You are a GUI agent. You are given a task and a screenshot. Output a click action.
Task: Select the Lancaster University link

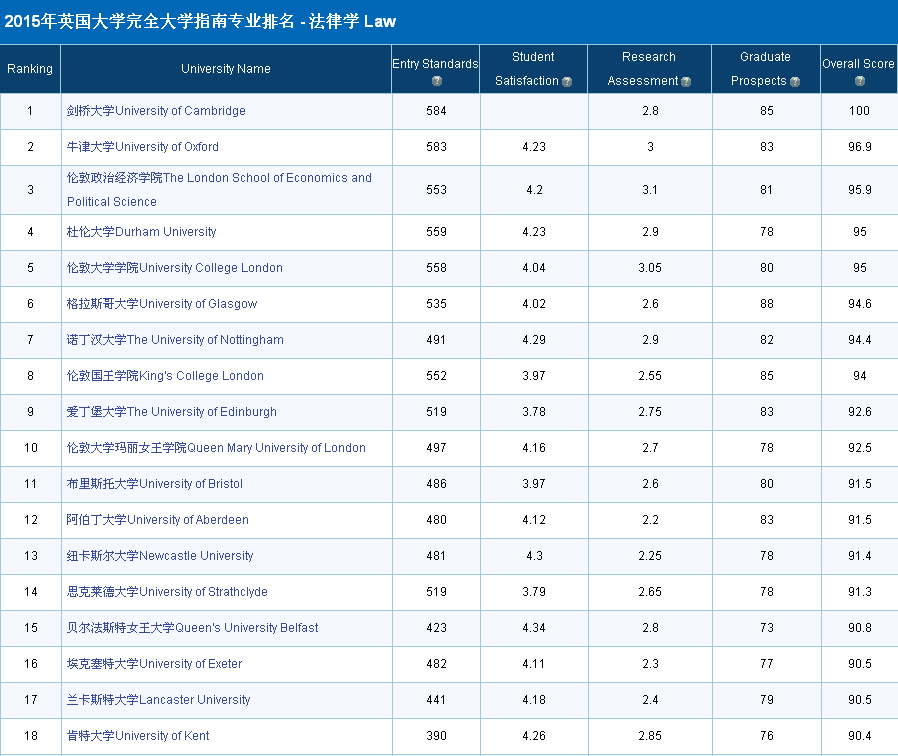click(x=159, y=700)
